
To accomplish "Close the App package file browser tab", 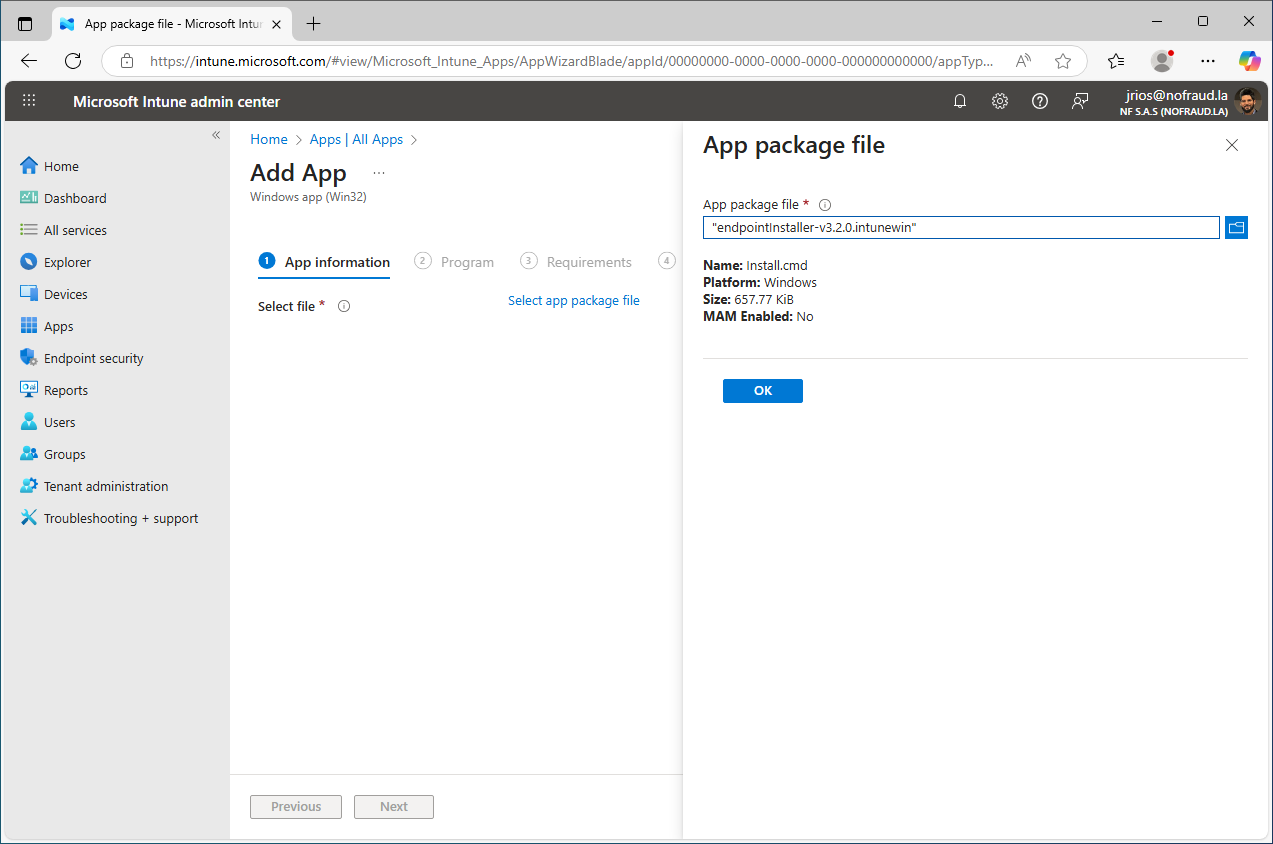I will pos(276,23).
